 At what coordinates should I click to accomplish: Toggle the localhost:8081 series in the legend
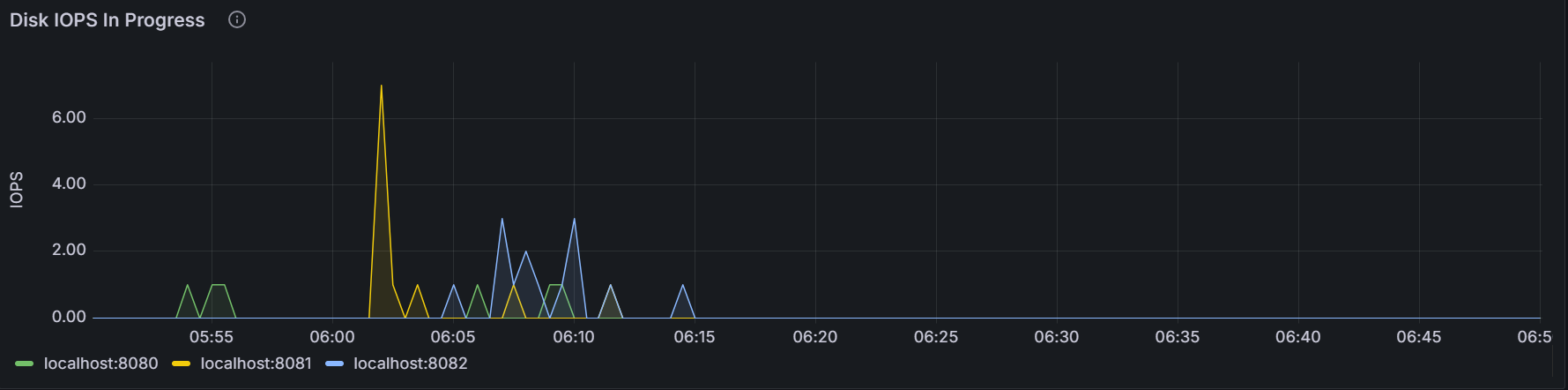[256, 364]
